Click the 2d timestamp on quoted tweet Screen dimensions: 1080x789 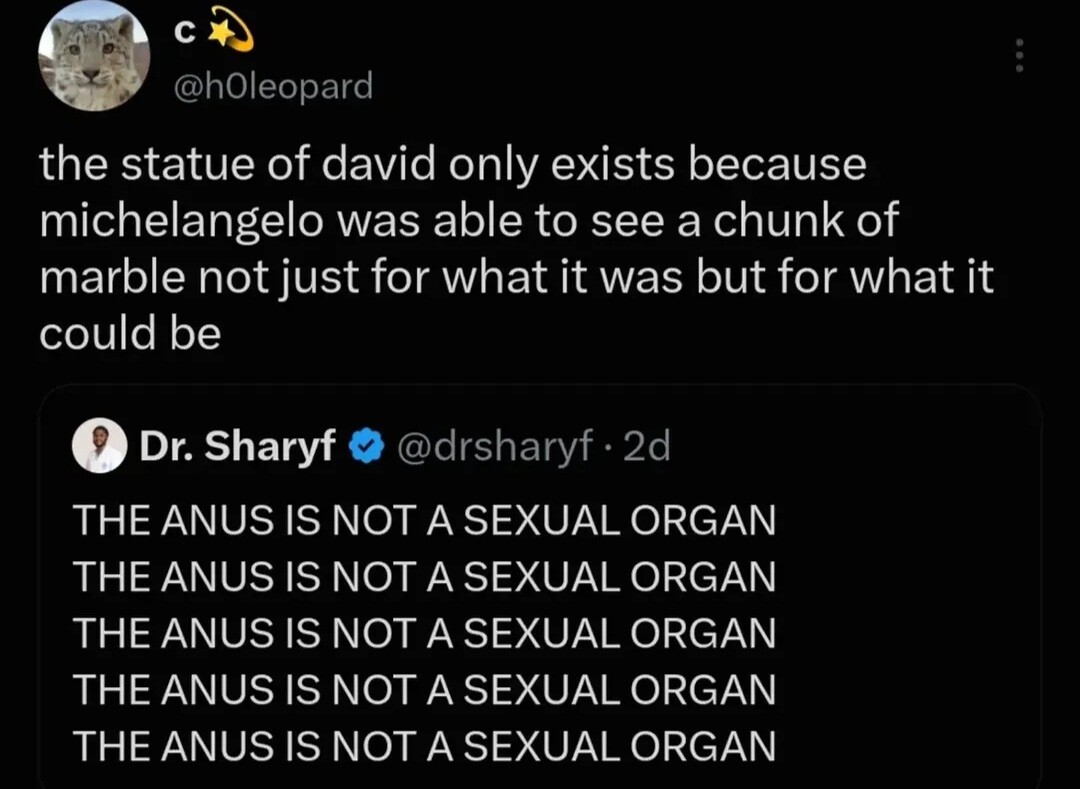(x=645, y=447)
